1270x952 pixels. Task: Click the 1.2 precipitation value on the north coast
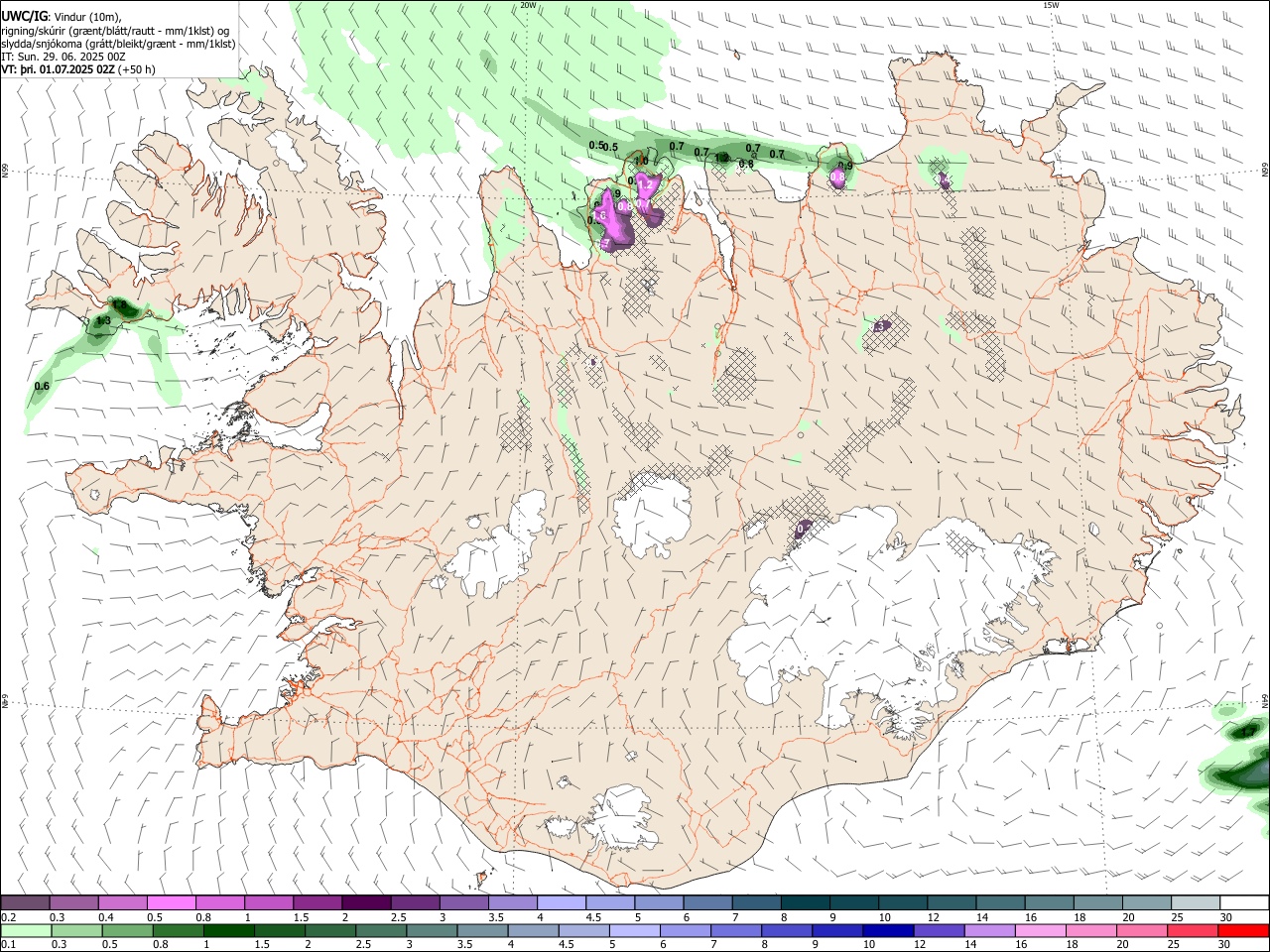[645, 184]
